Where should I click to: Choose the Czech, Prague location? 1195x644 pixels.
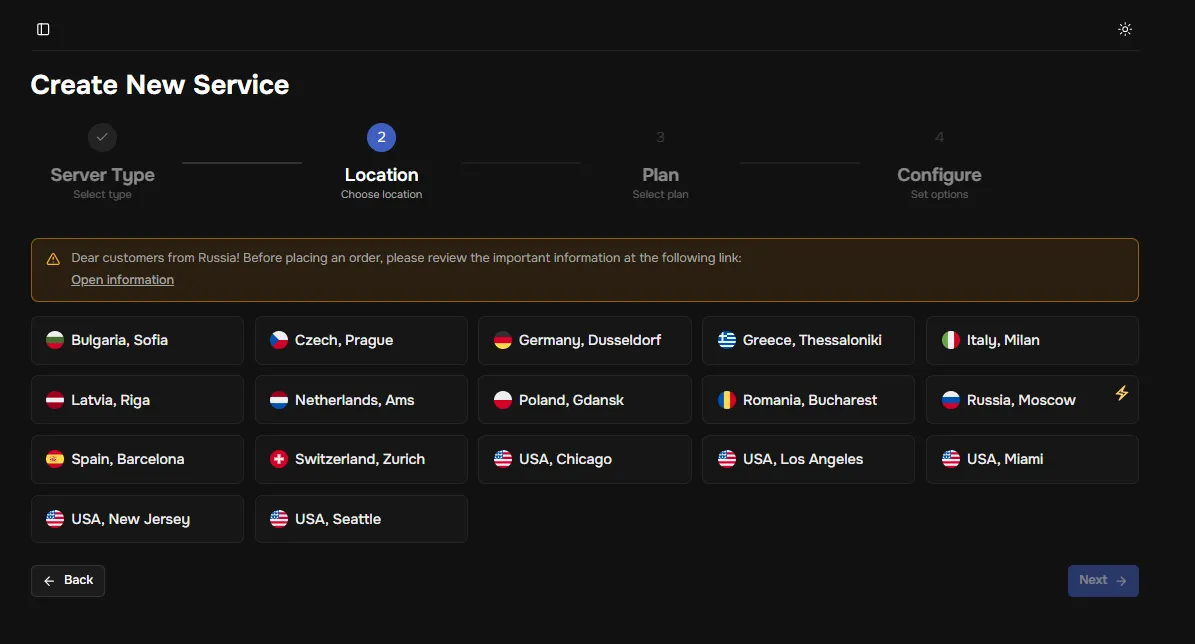361,340
